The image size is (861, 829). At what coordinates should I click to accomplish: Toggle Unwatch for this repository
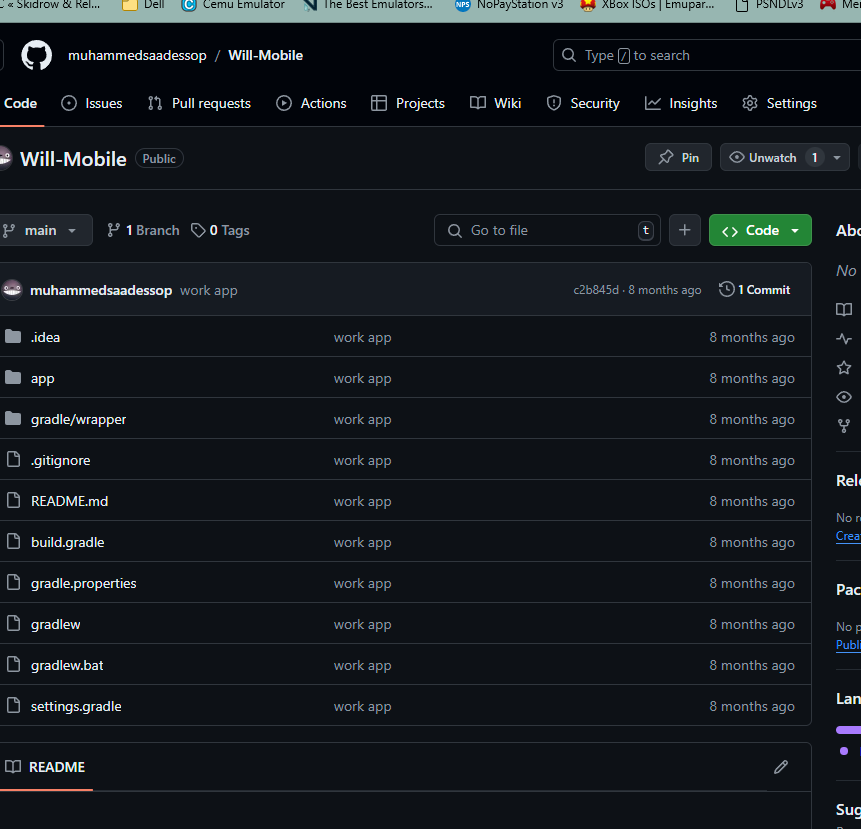763,157
